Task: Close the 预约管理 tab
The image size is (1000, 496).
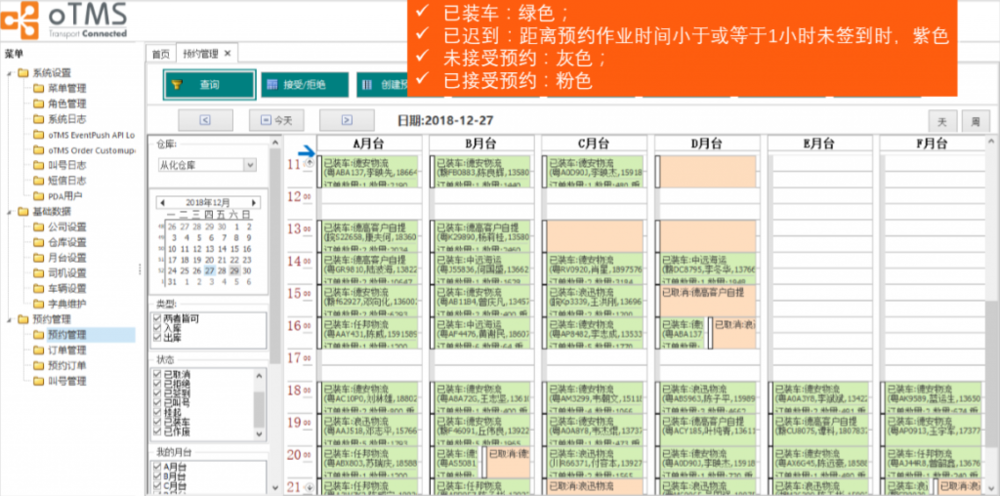Action: pos(227,53)
